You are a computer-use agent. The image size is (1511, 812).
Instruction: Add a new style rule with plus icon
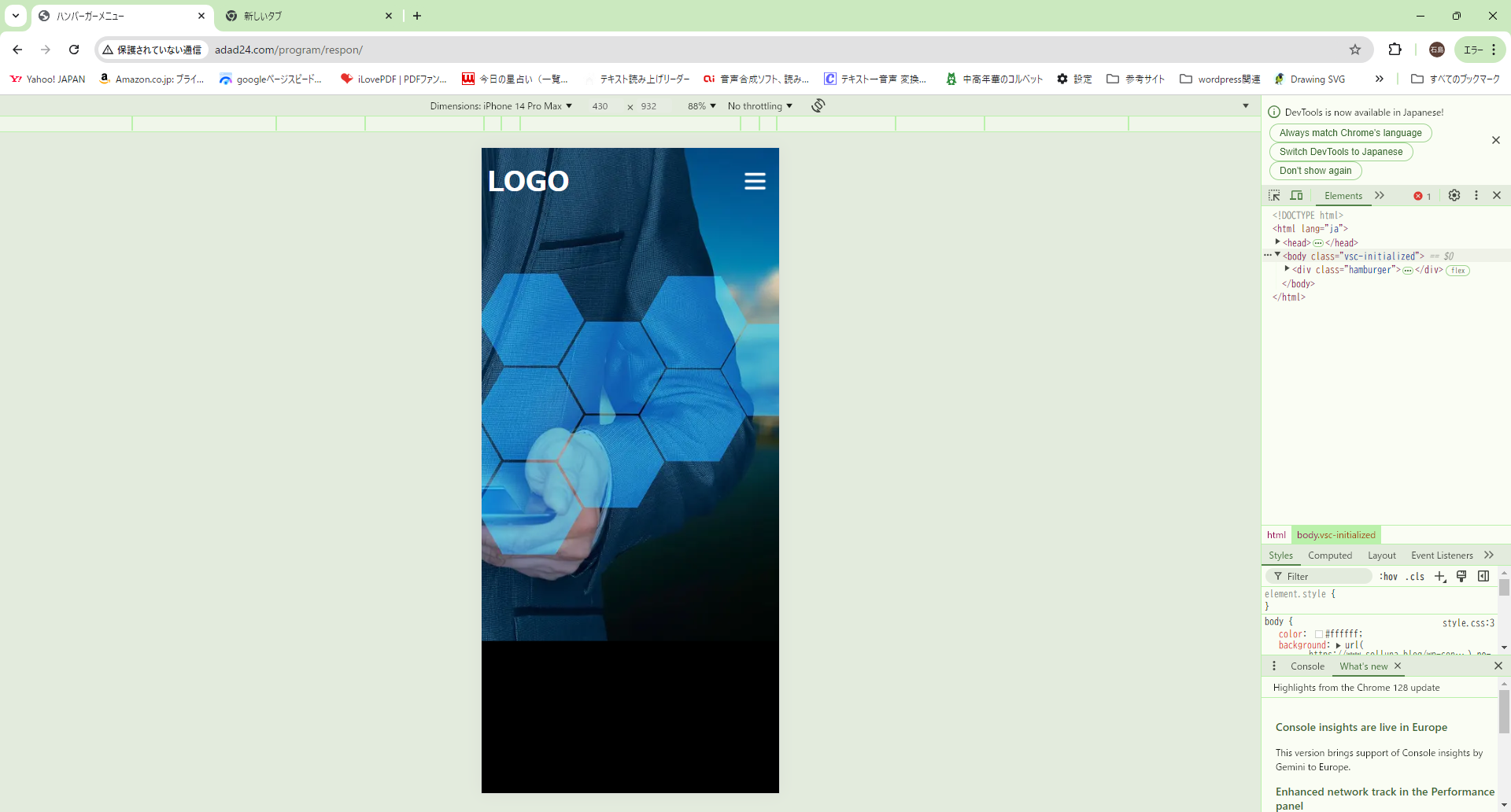pyautogui.click(x=1440, y=577)
